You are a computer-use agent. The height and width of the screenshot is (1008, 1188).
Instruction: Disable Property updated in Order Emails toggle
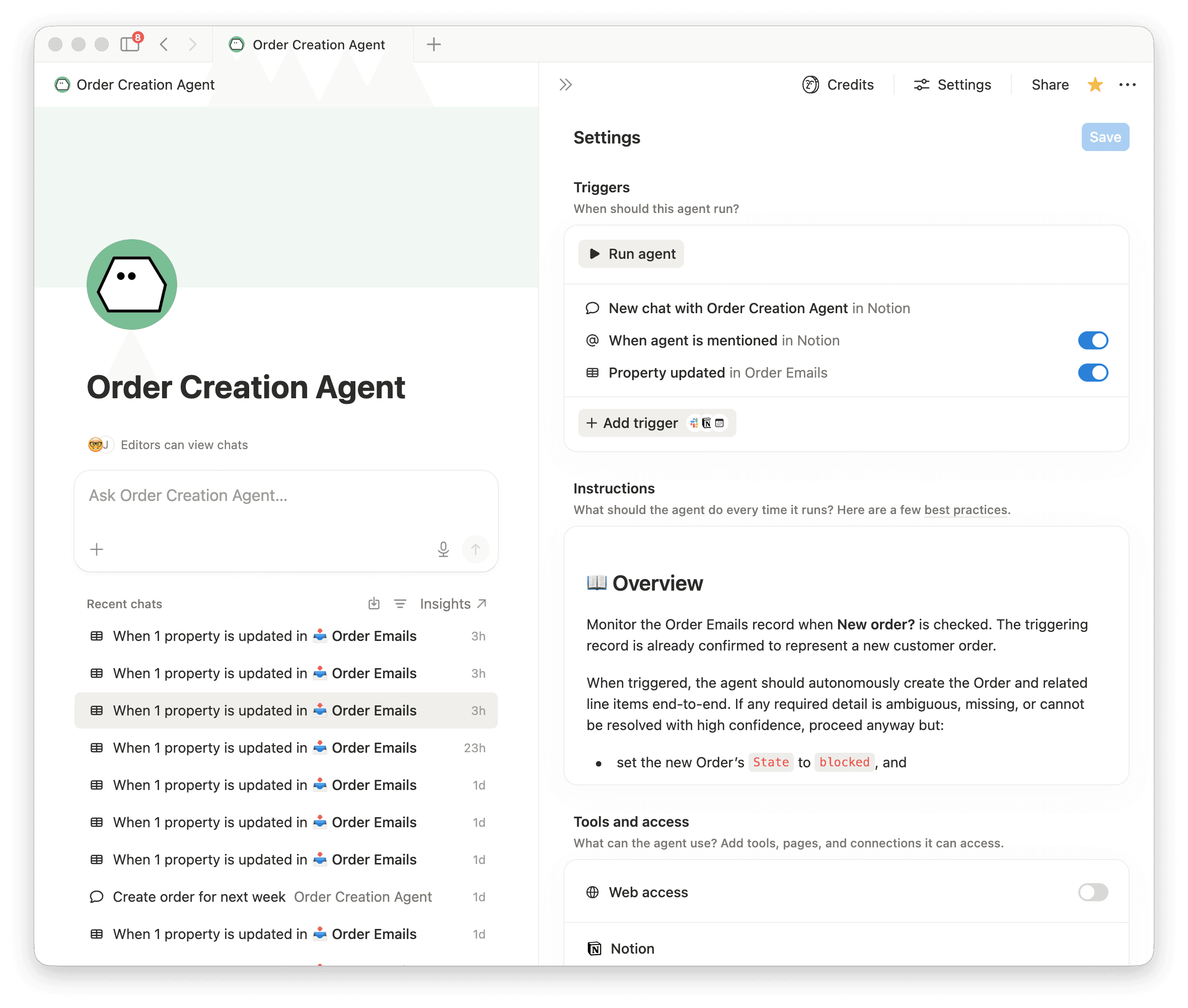tap(1093, 373)
